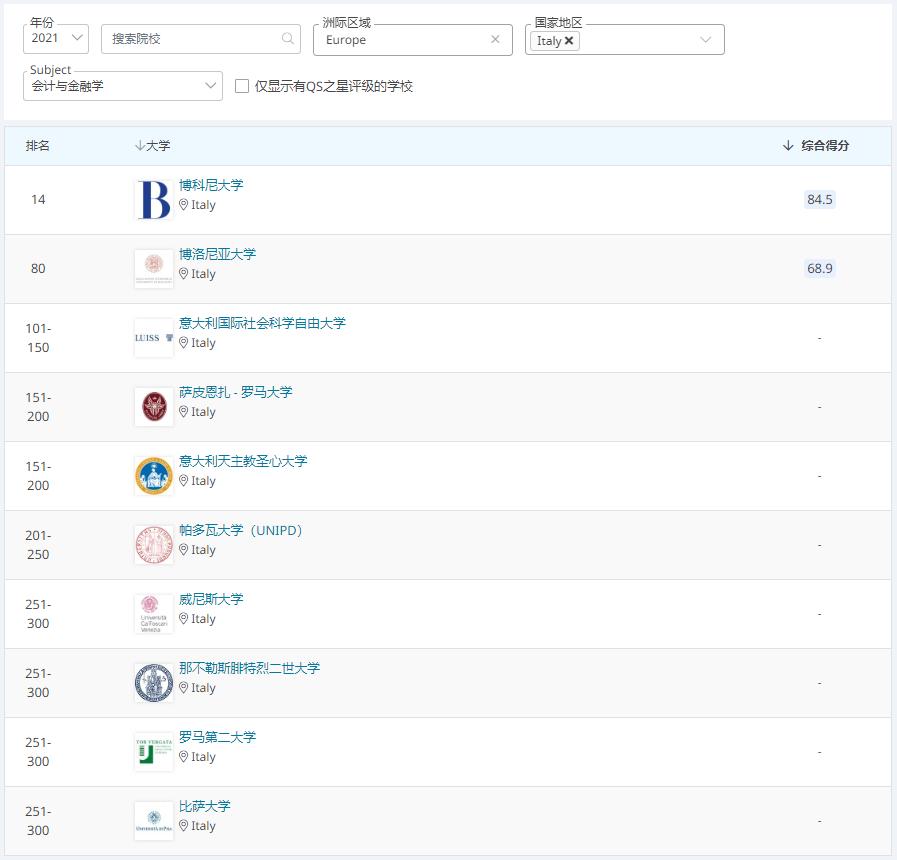Click rank 201-250 cell
The height and width of the screenshot is (860, 897).
tap(38, 545)
